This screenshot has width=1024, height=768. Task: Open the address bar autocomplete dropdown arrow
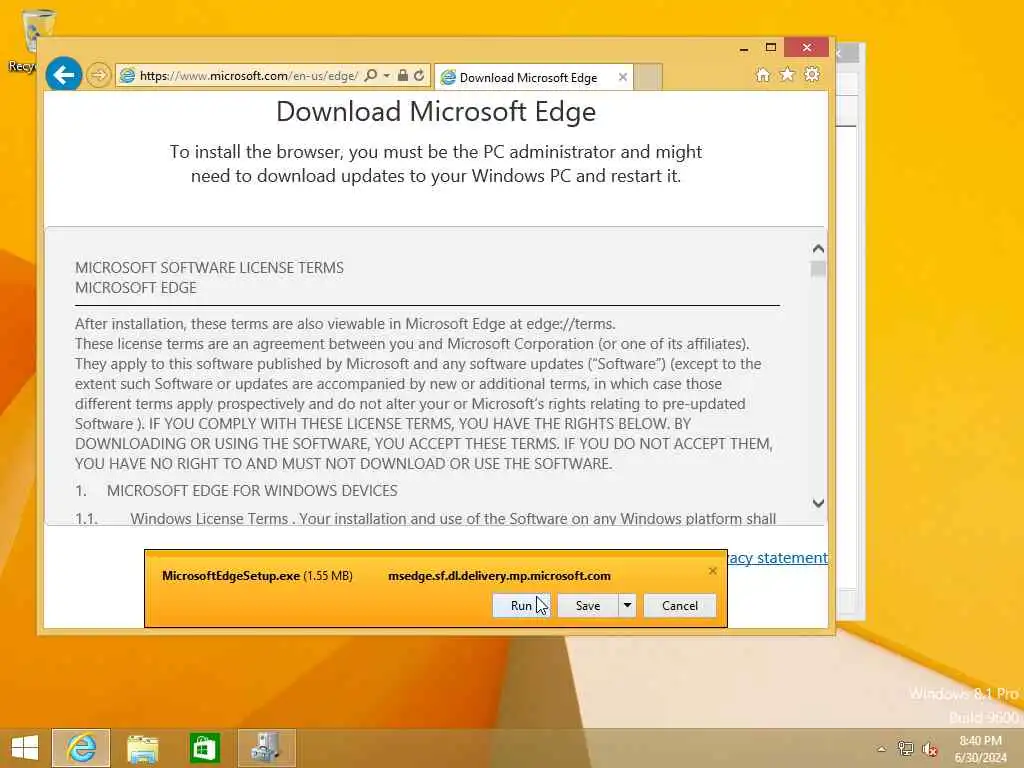point(387,76)
